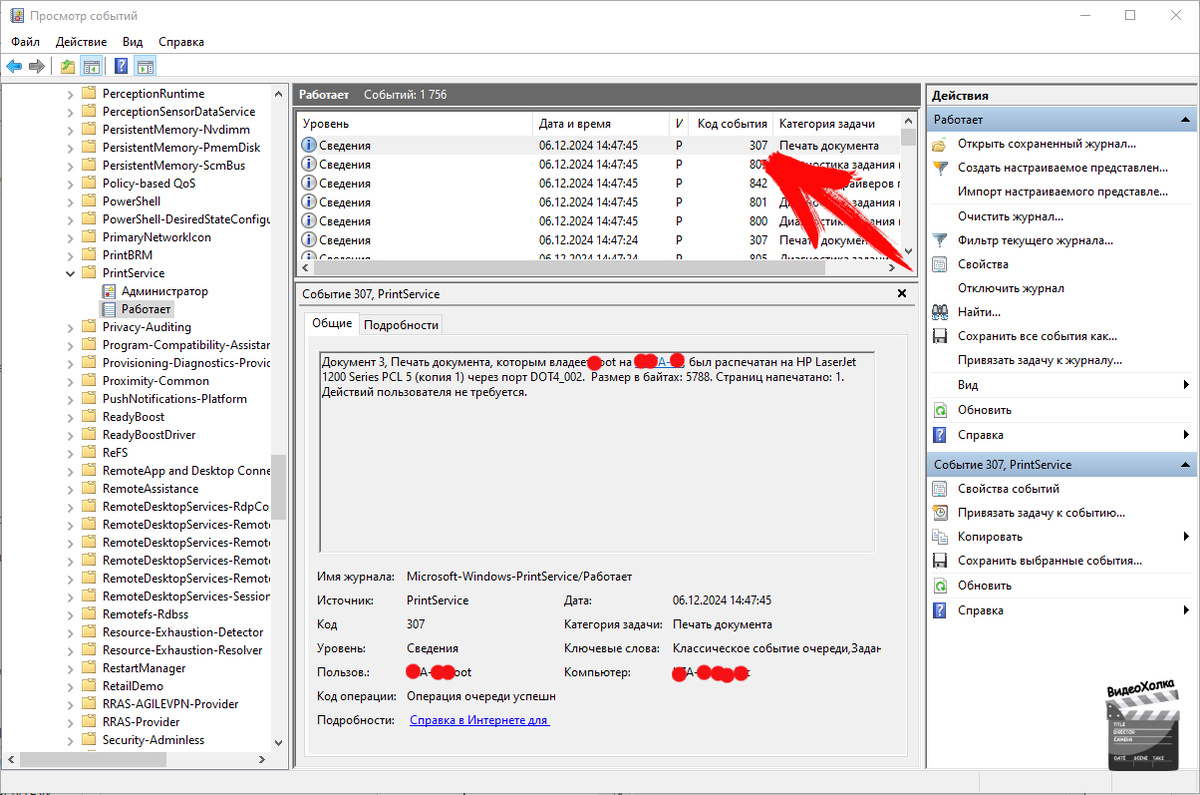Sort by Код события column header
Screen dimensions: 1200x795
(x=732, y=124)
